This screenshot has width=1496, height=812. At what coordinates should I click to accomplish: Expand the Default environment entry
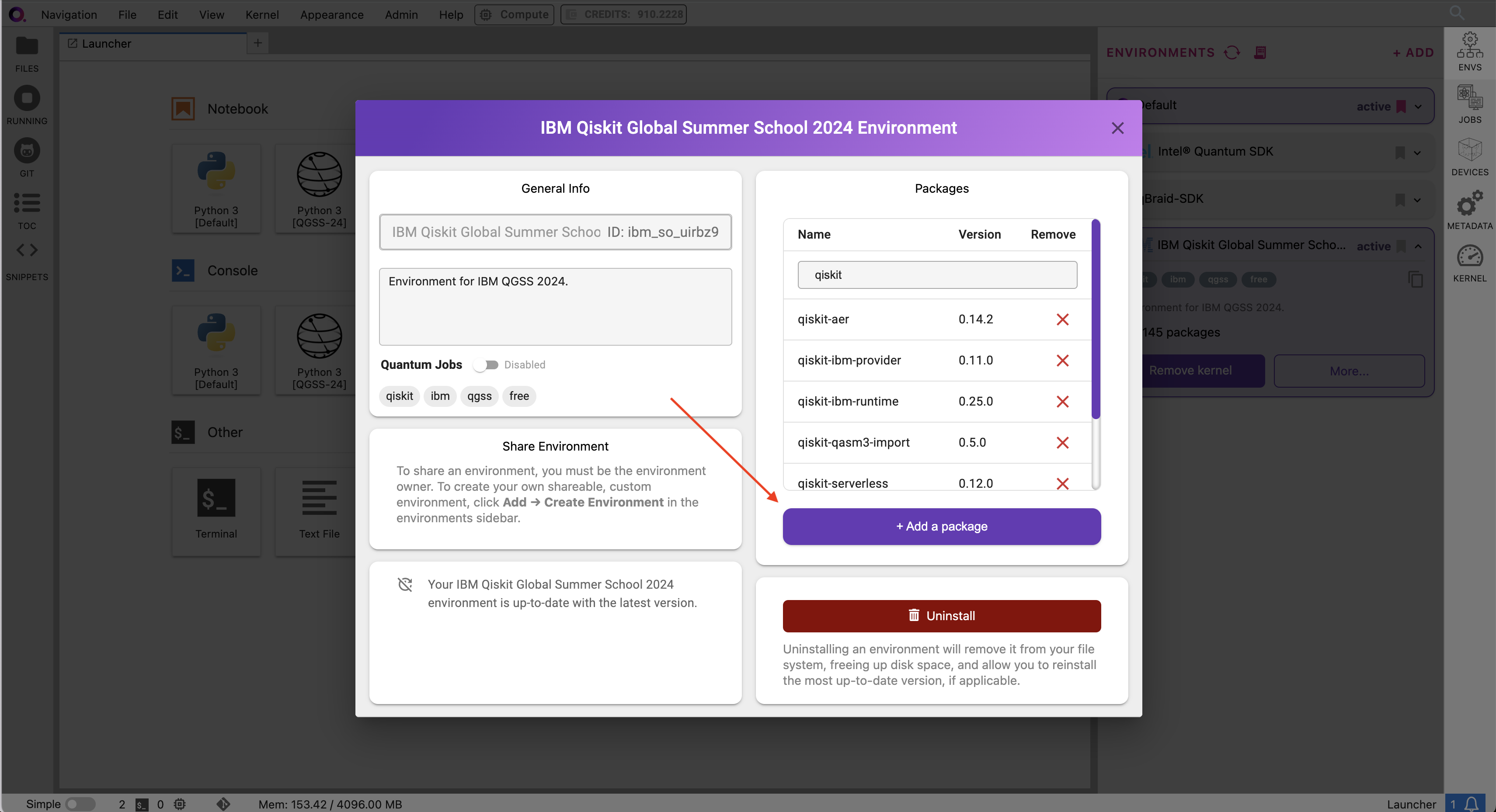1418,106
